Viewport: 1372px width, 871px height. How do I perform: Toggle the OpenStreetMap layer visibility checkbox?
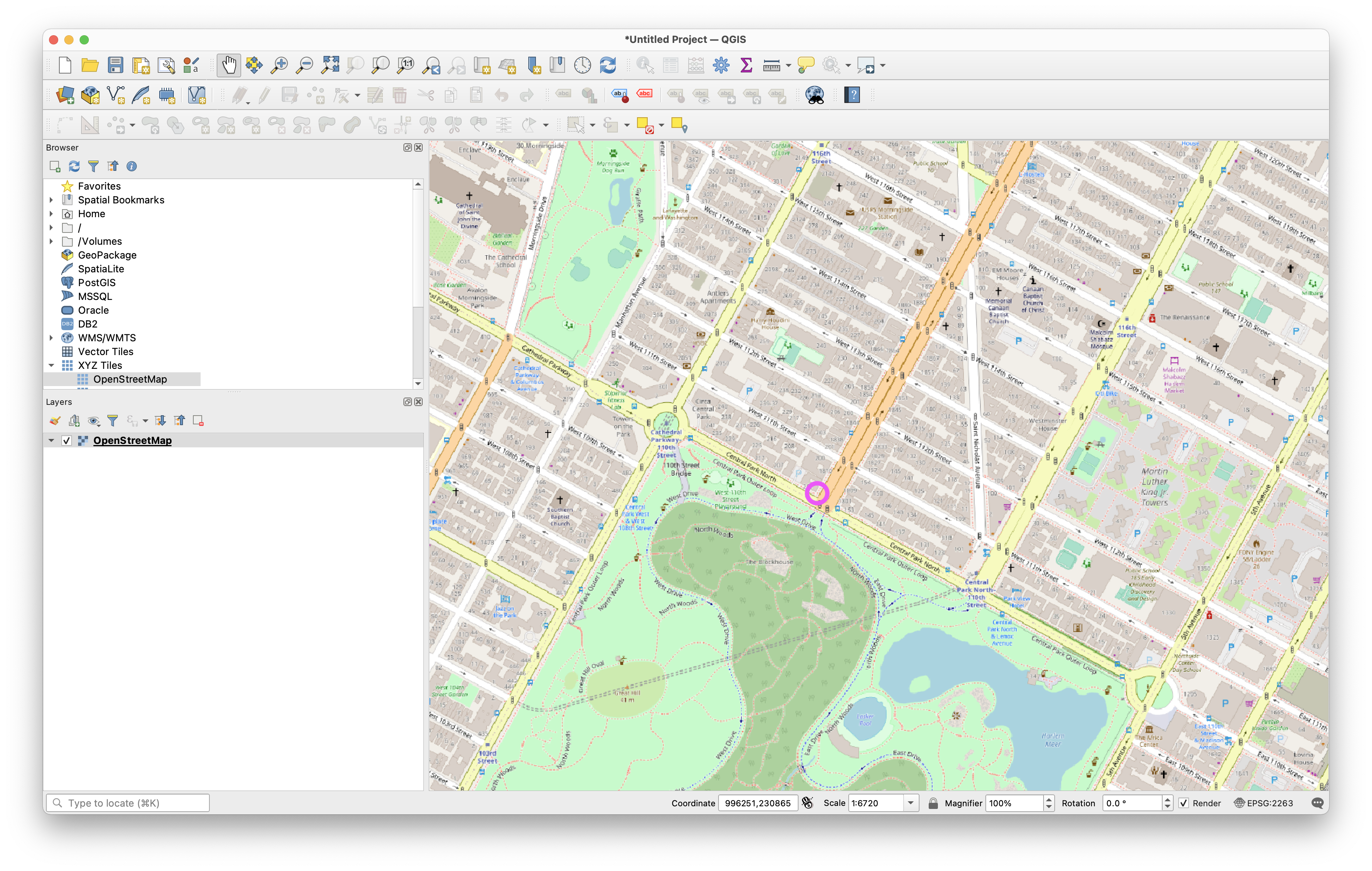pos(67,440)
